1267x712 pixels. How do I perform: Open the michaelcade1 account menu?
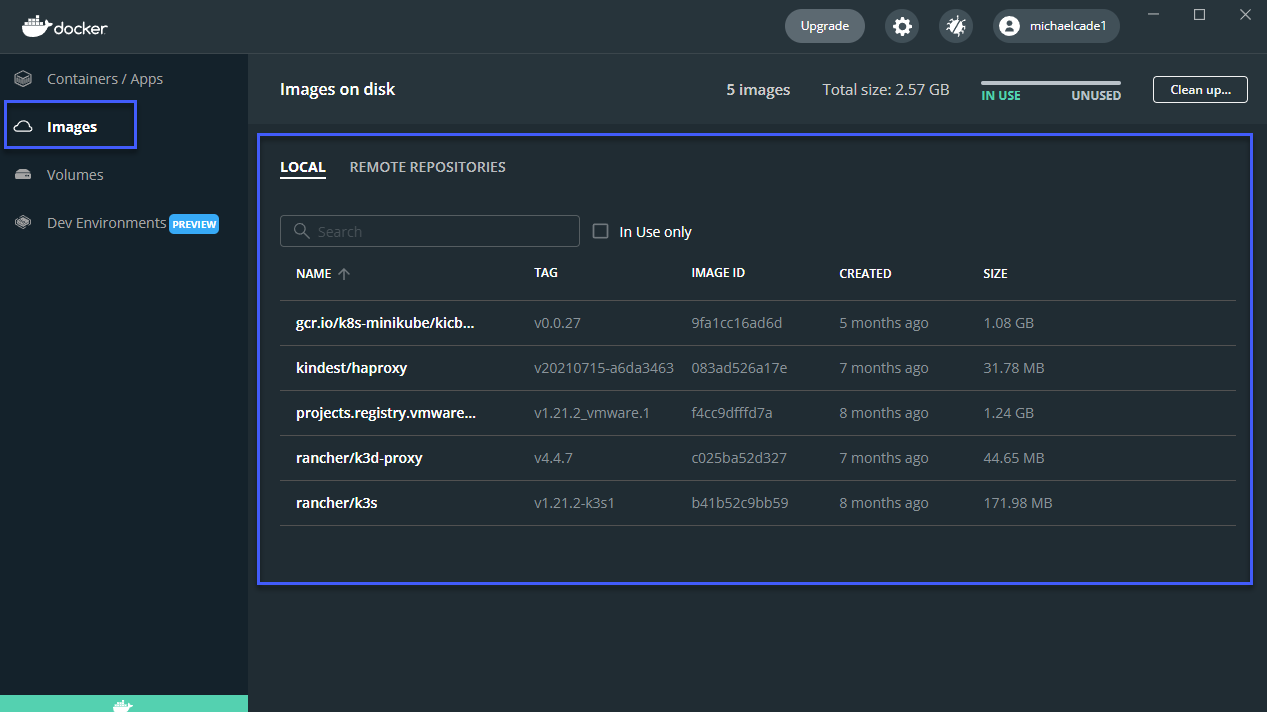tap(1055, 26)
